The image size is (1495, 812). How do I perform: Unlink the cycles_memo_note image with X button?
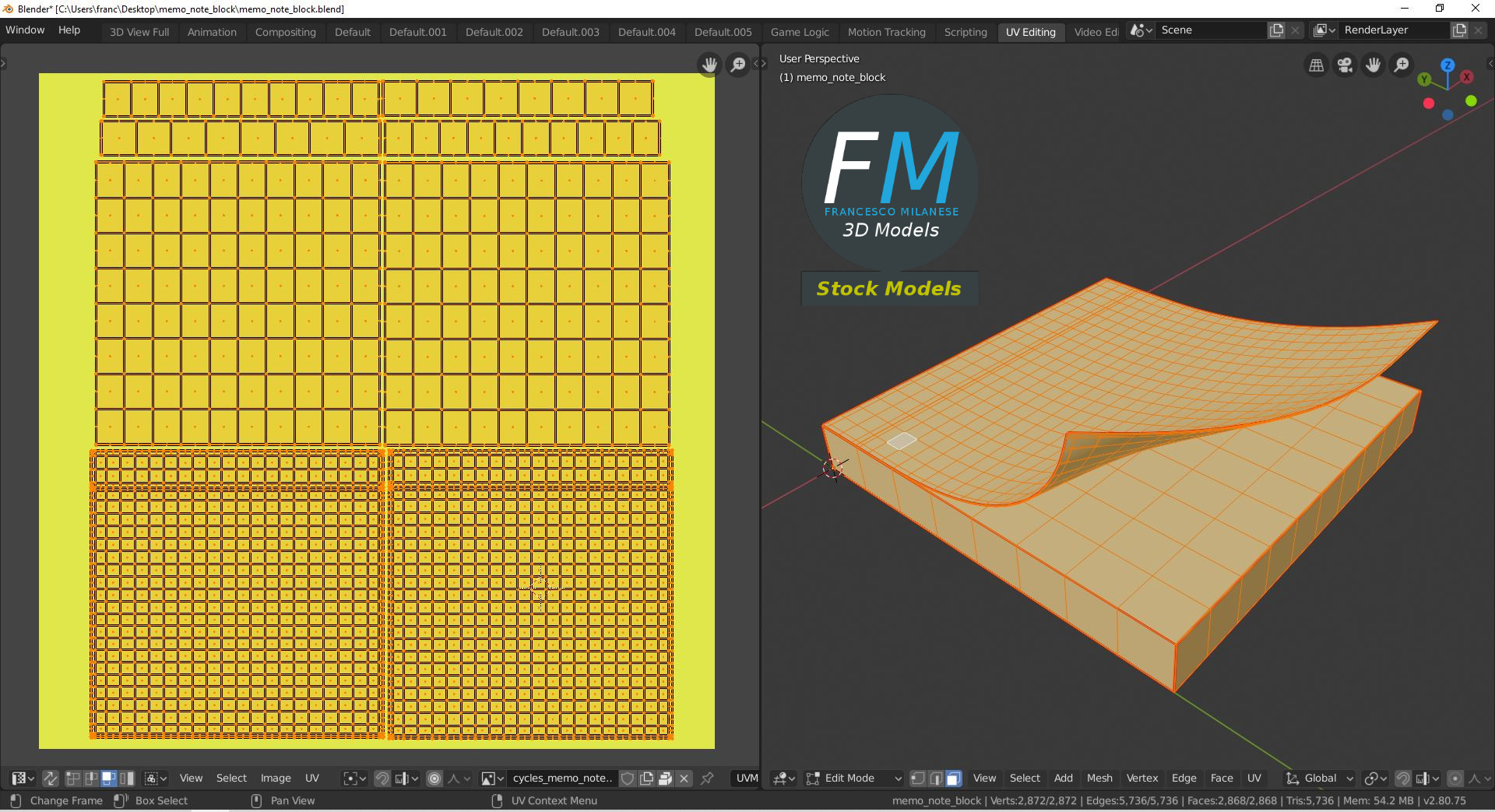click(x=684, y=778)
